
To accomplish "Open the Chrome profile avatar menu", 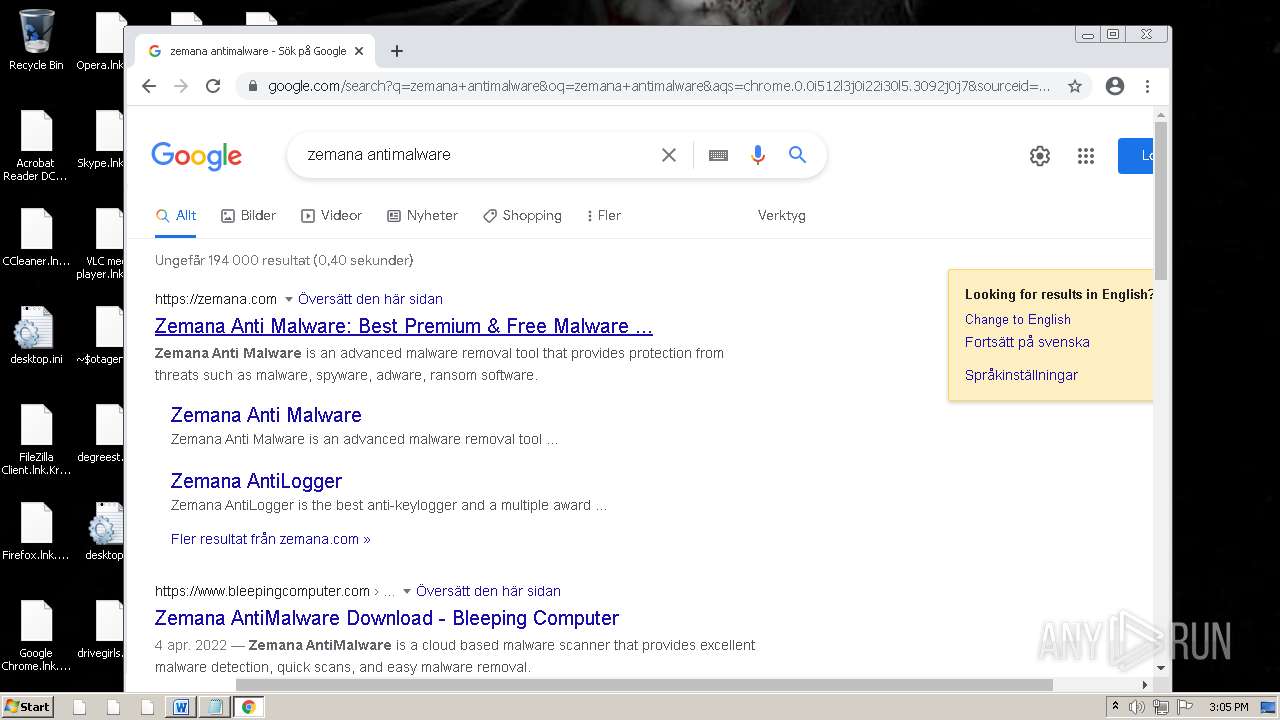I will pyautogui.click(x=1115, y=86).
